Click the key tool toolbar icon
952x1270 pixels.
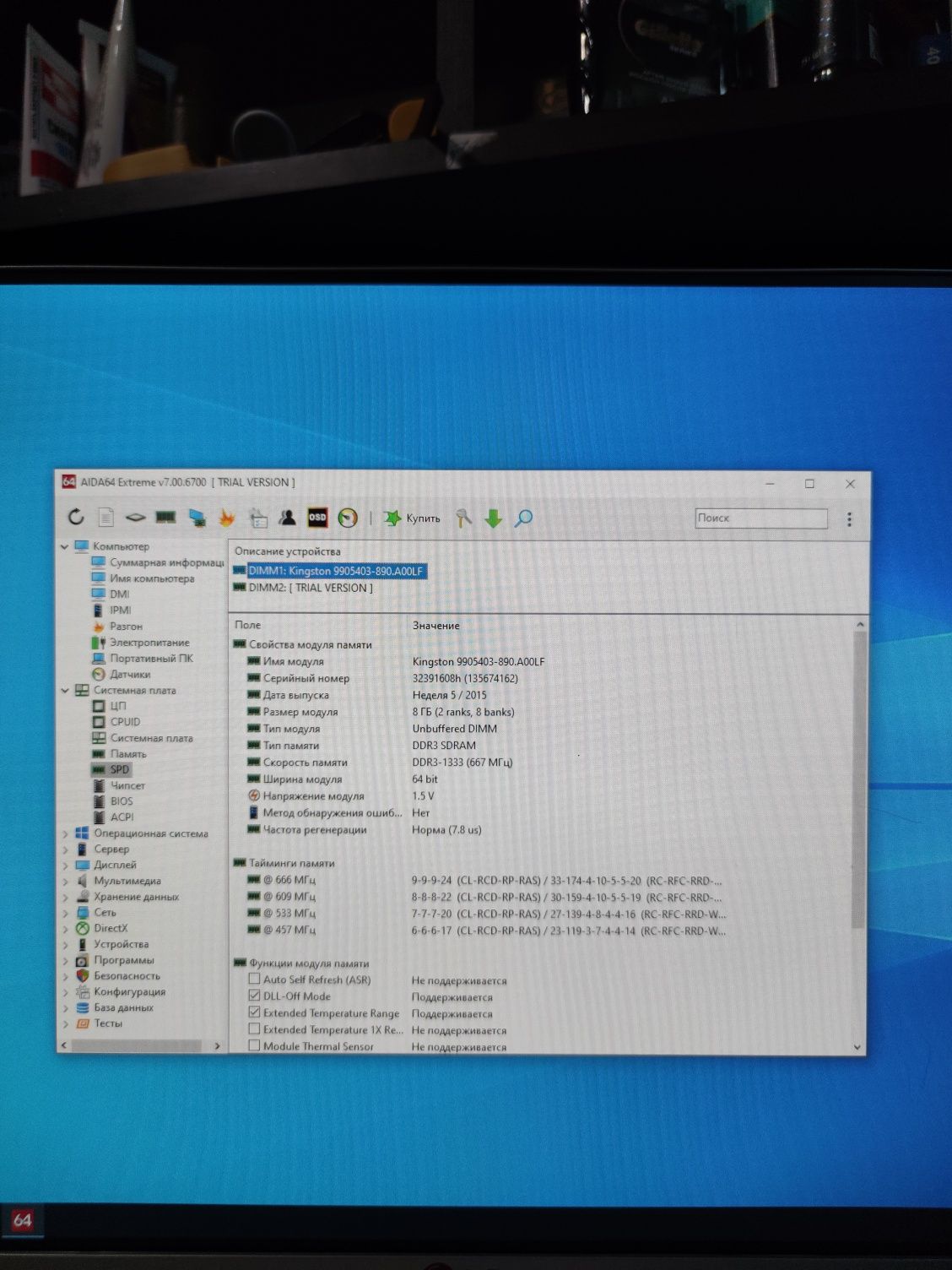pos(462,518)
